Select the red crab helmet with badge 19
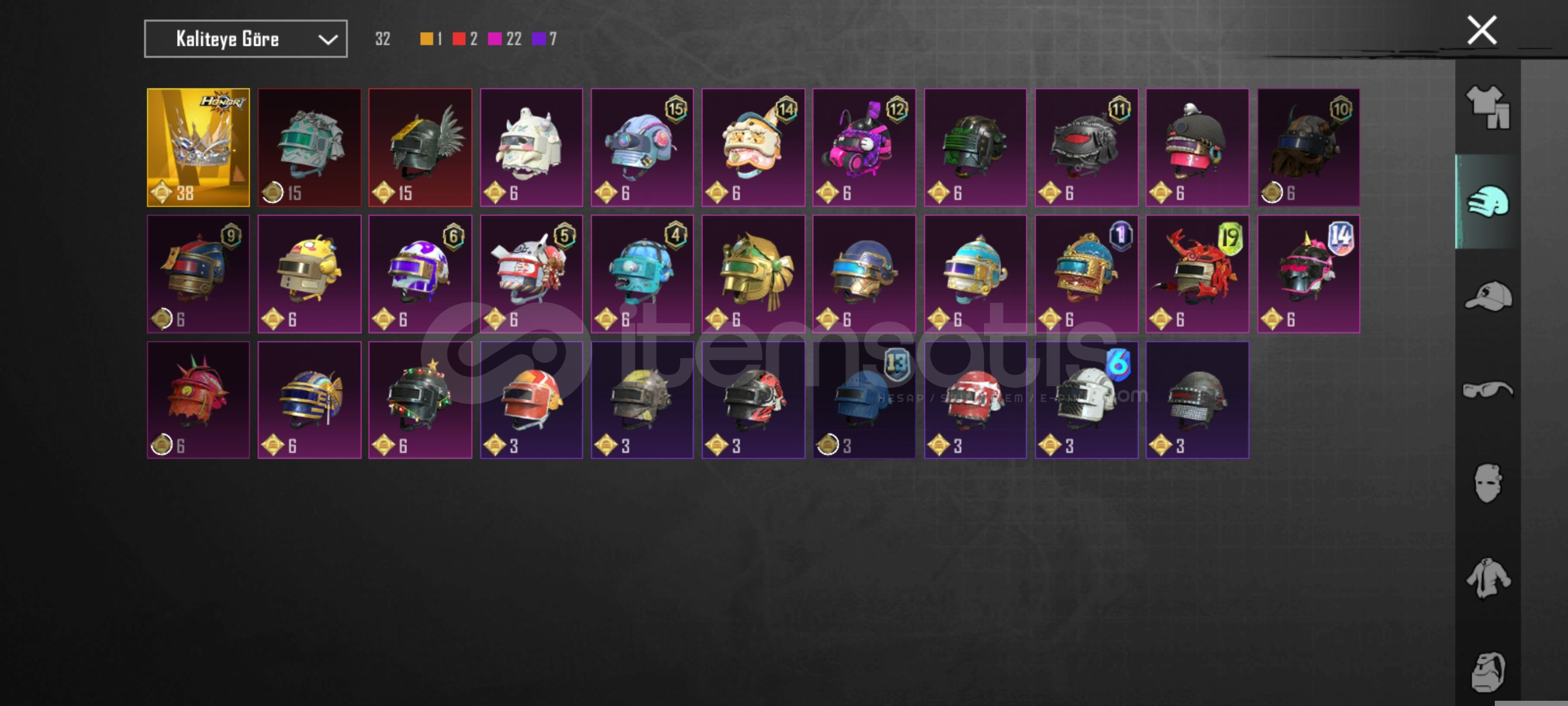Image resolution: width=1568 pixels, height=706 pixels. [1198, 274]
